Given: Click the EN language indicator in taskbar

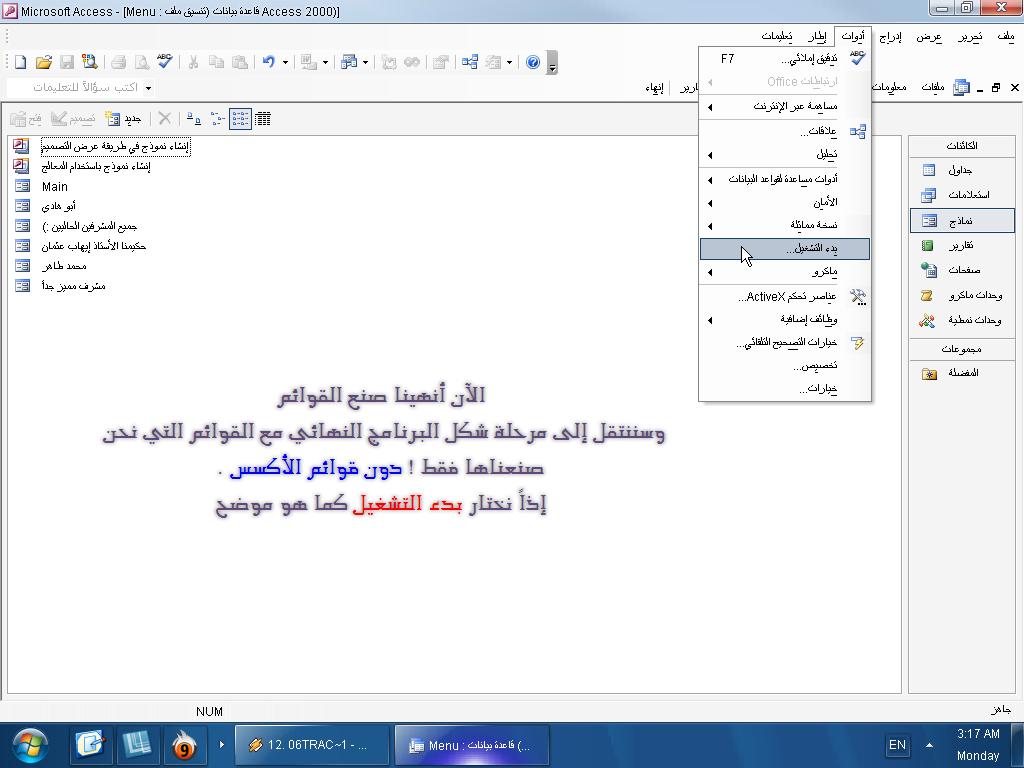Looking at the screenshot, I should coord(897,745).
